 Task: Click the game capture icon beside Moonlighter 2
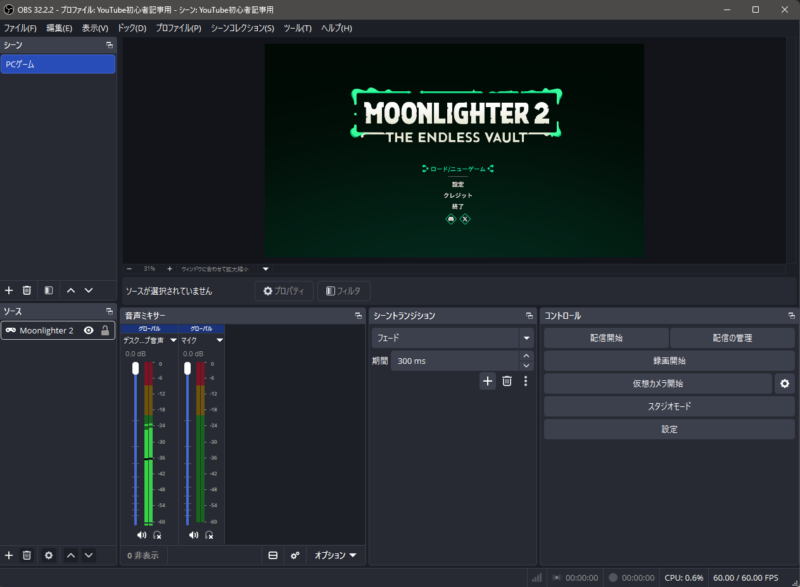(x=10, y=330)
